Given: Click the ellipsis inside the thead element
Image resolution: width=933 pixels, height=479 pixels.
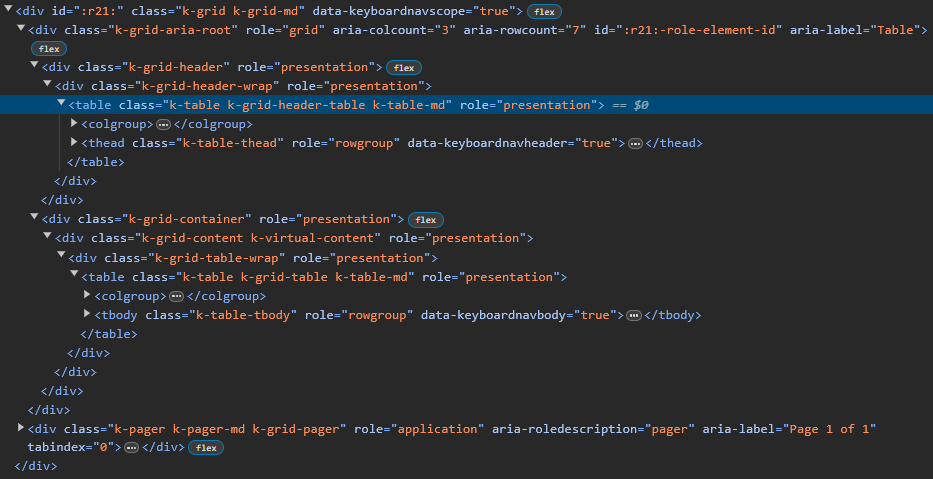Looking at the screenshot, I should (634, 143).
